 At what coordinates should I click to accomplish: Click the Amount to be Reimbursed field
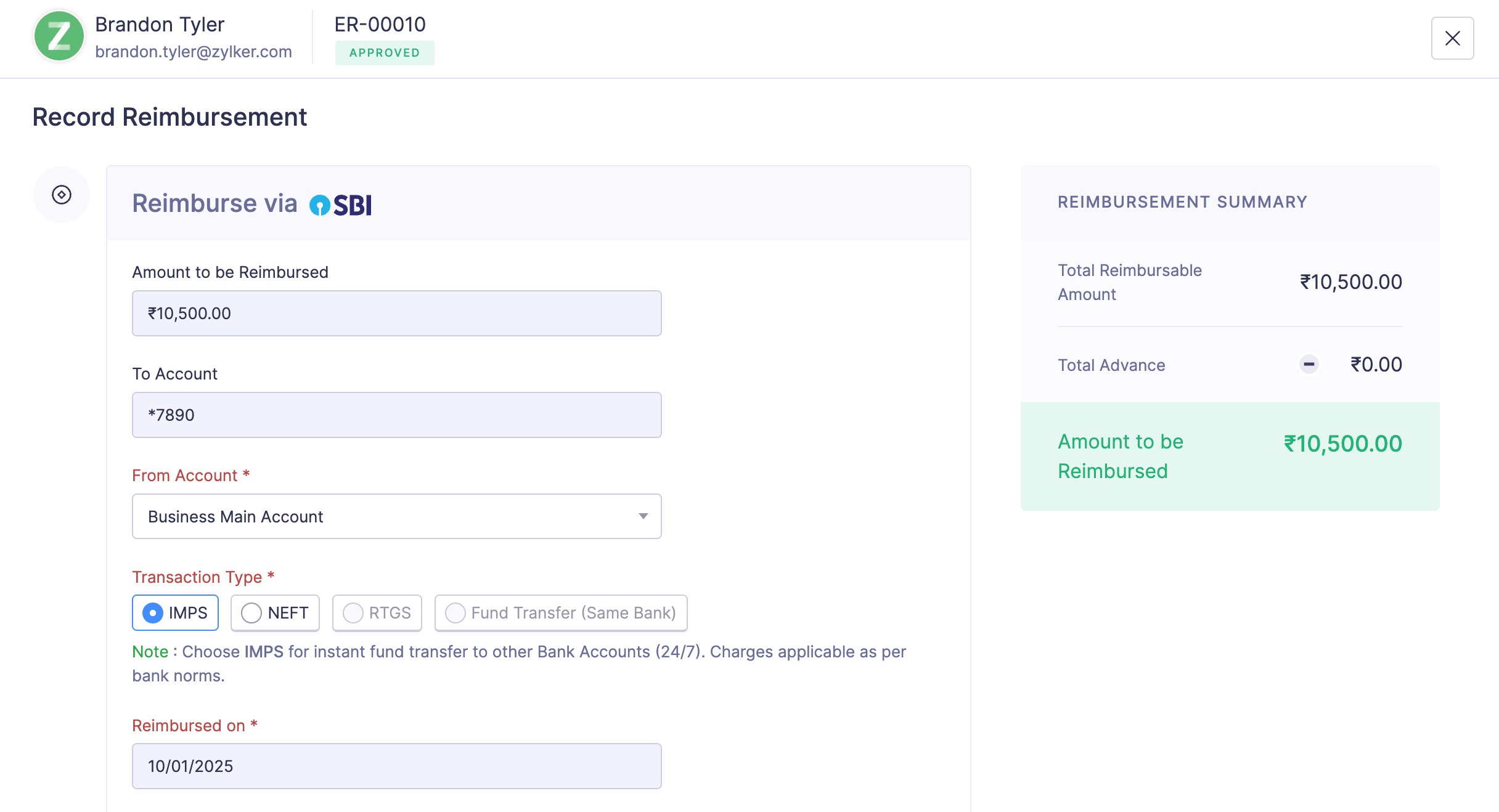click(x=396, y=313)
